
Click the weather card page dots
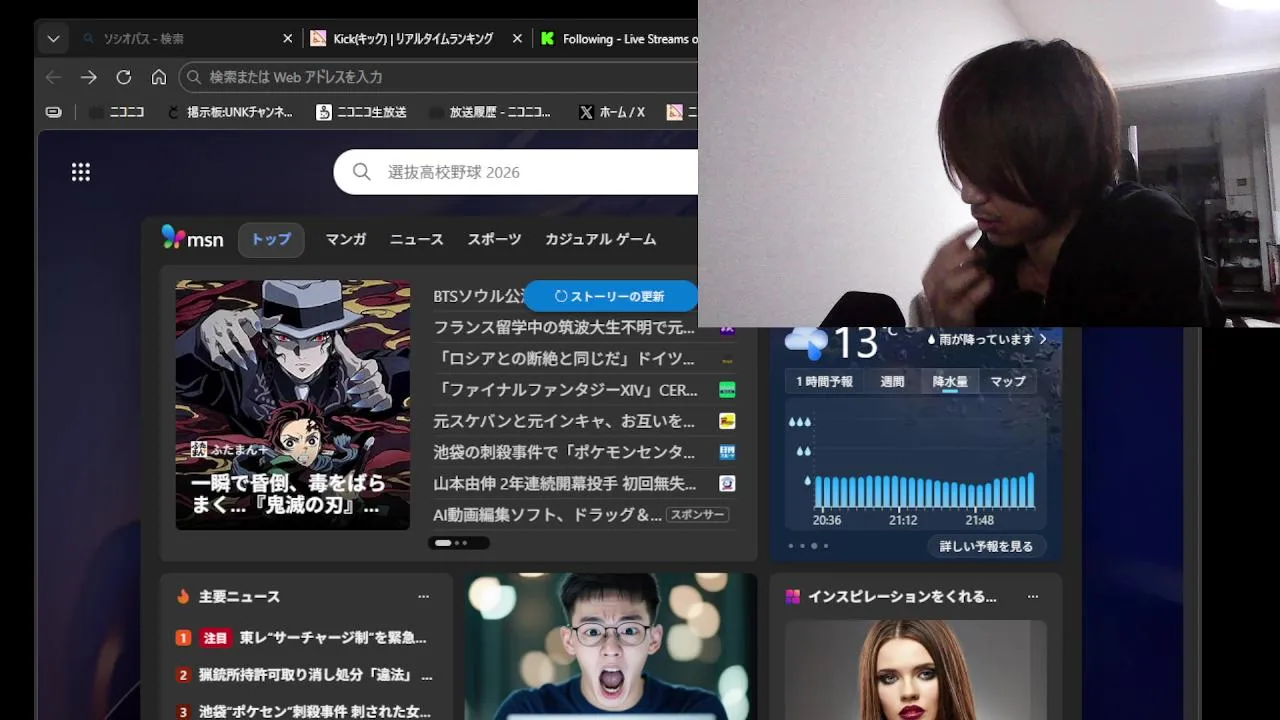[808, 546]
